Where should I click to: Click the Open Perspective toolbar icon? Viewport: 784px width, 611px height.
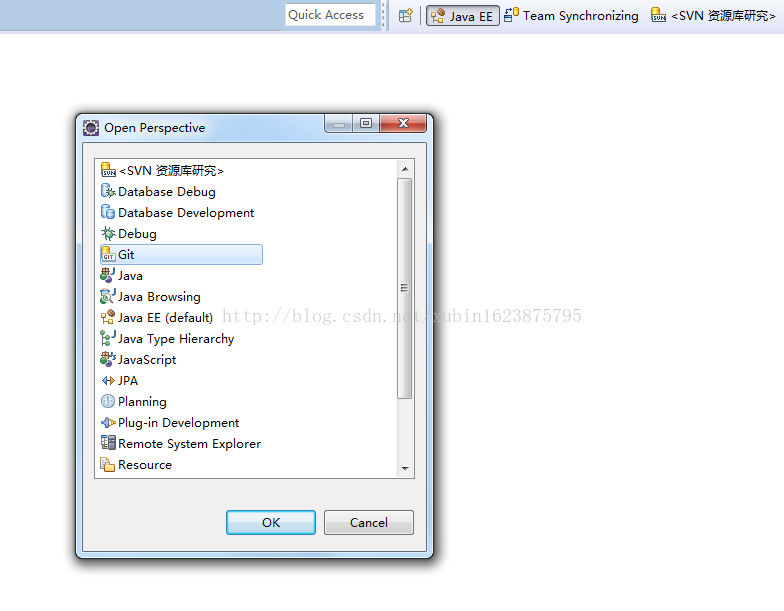(406, 16)
